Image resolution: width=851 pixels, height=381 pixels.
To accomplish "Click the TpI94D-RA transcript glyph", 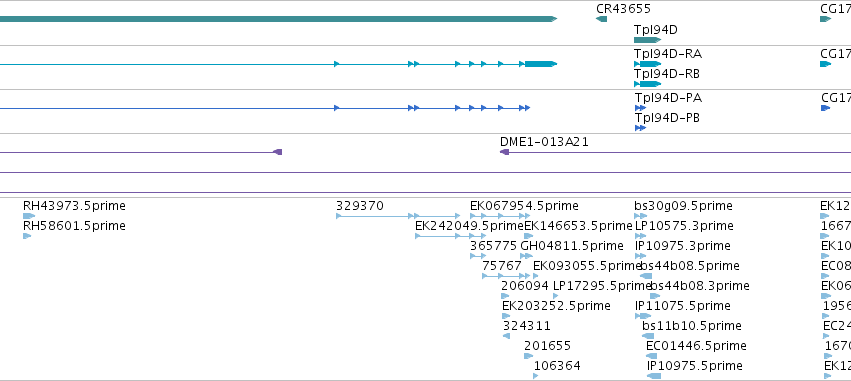I will [647, 64].
